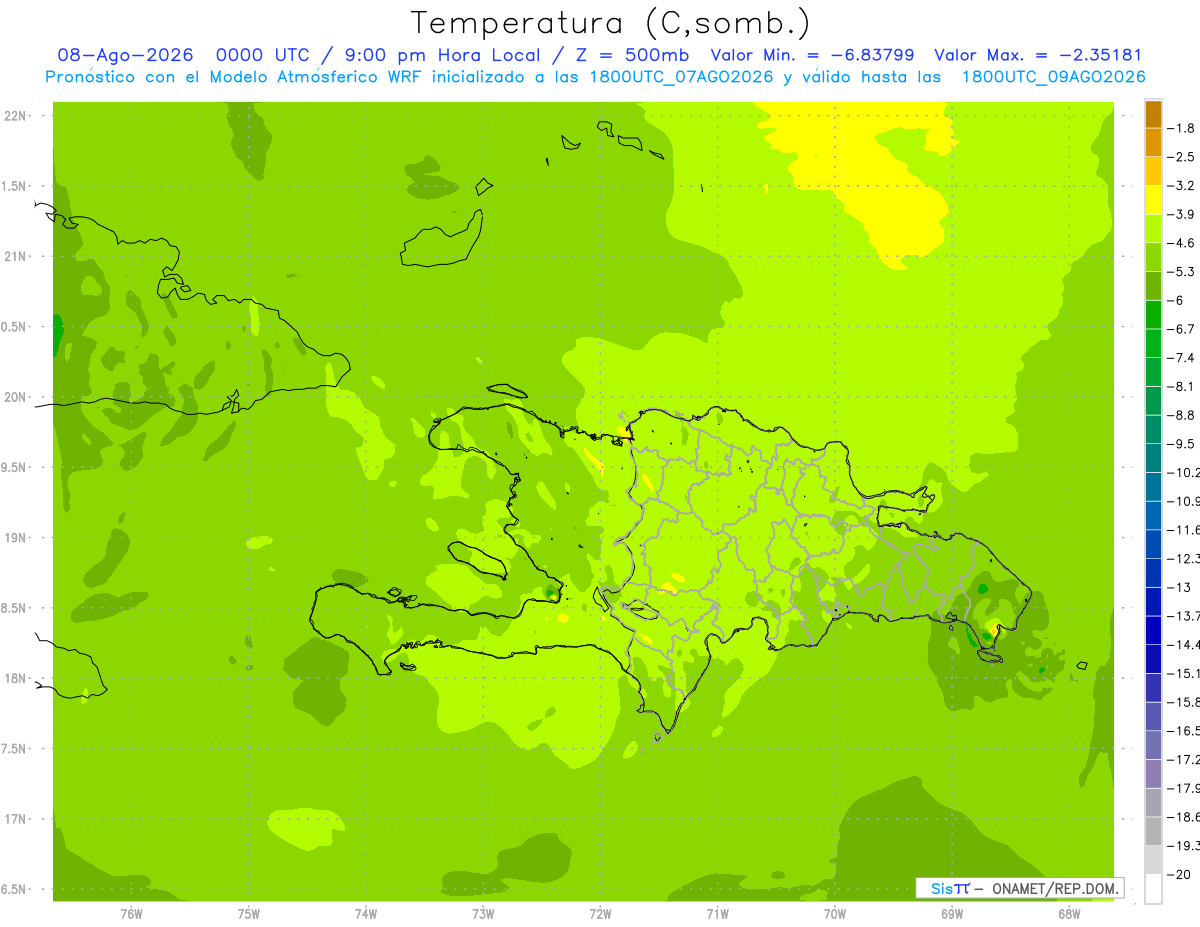Click 'Valor Max. = -2.35181'
Screen dimensions: 1200x927
[1037, 56]
